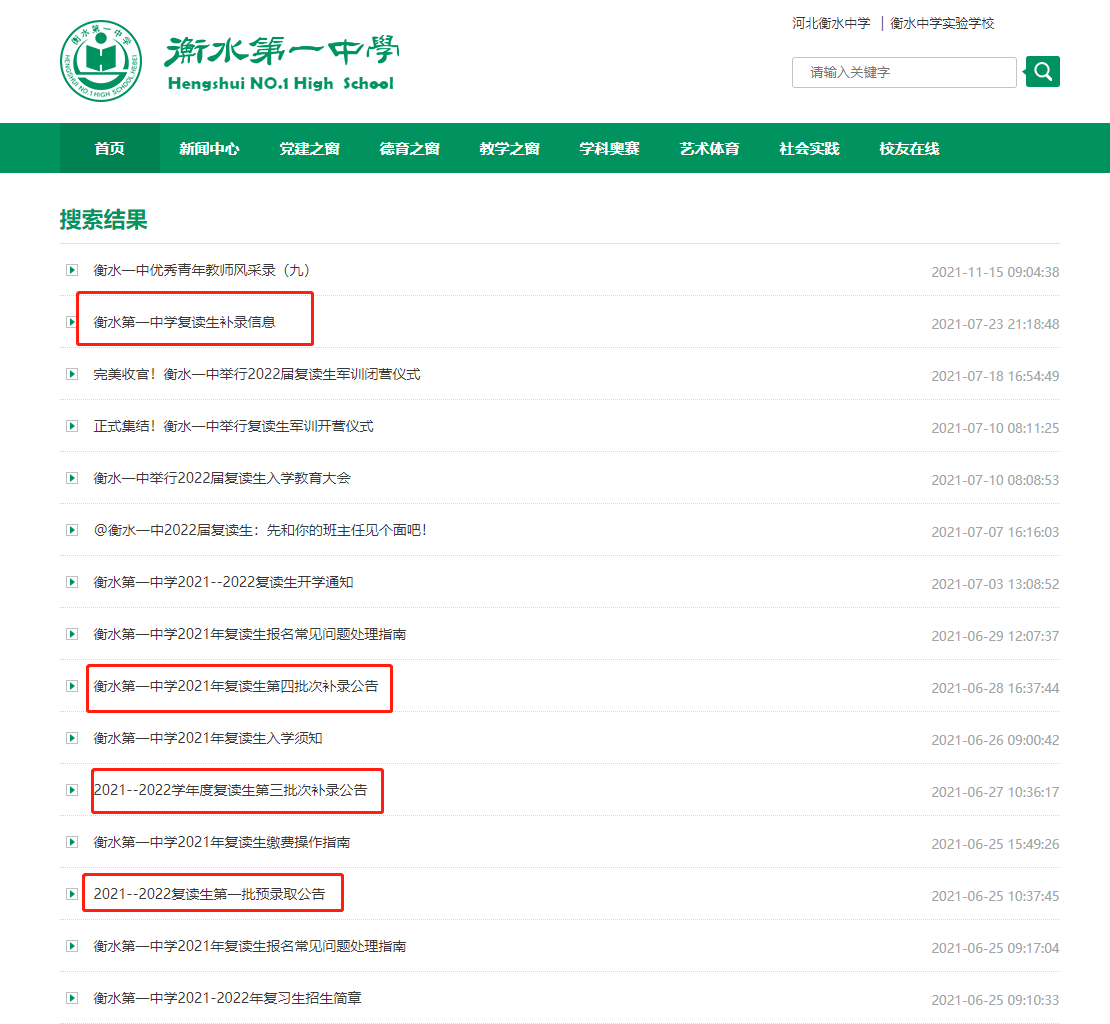Click arrow icon beside 复读生缴费操作指南
This screenshot has height=1024, width=1110.
(71, 842)
